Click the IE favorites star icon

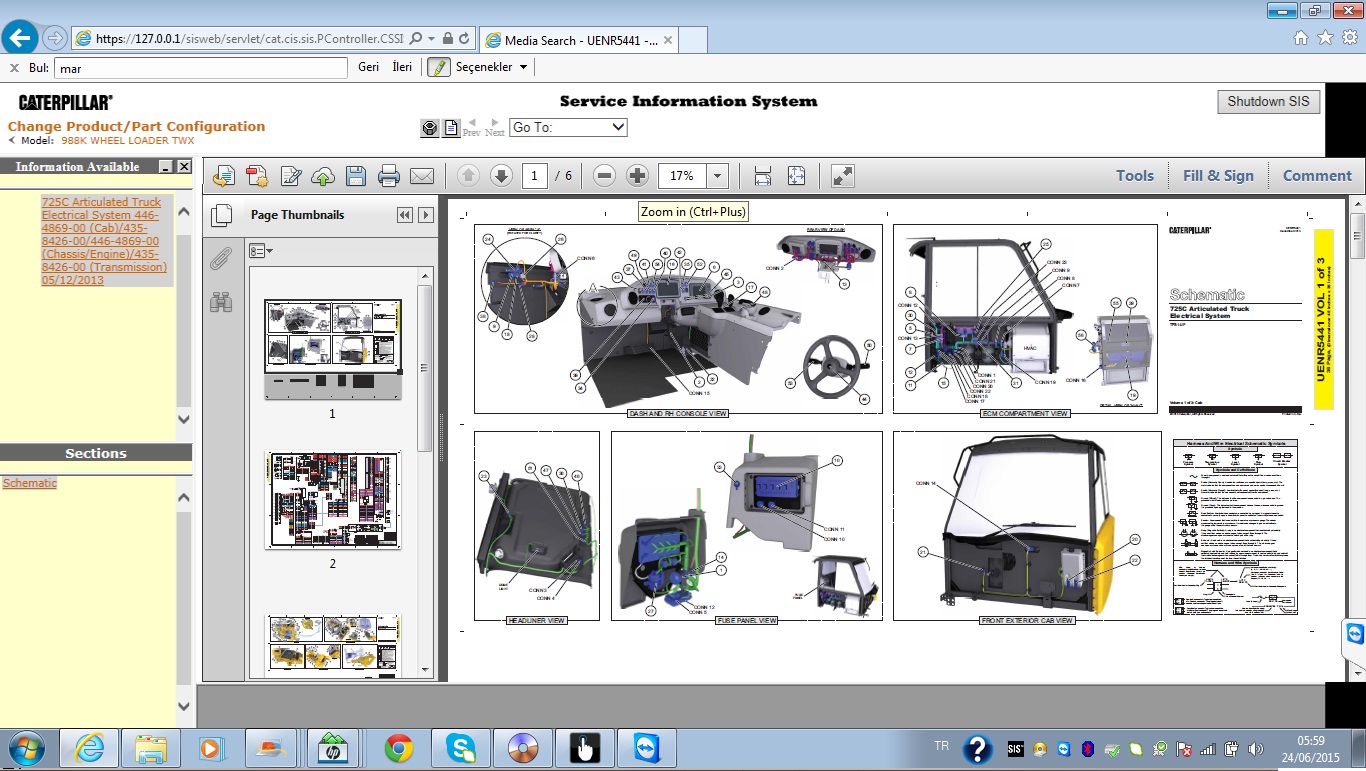coord(1325,38)
